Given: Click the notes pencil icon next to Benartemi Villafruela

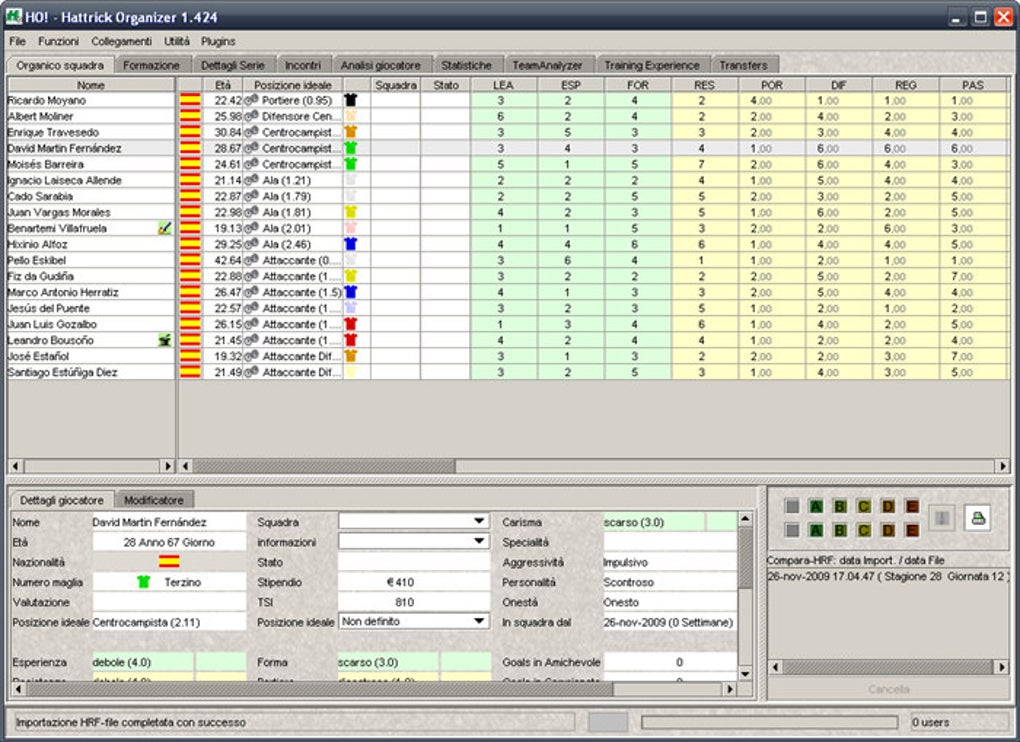Looking at the screenshot, I should 165,228.
